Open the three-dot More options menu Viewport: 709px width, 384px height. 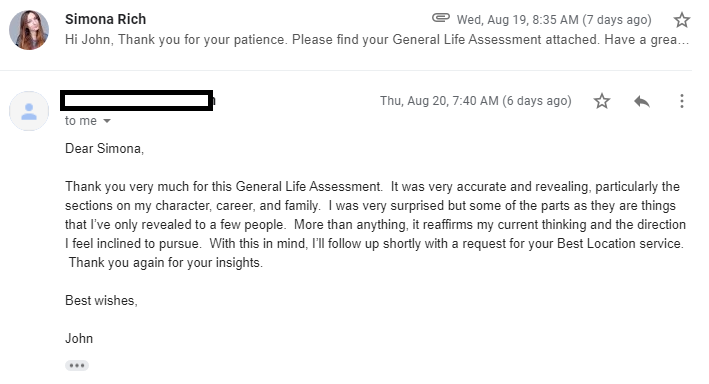point(681,101)
